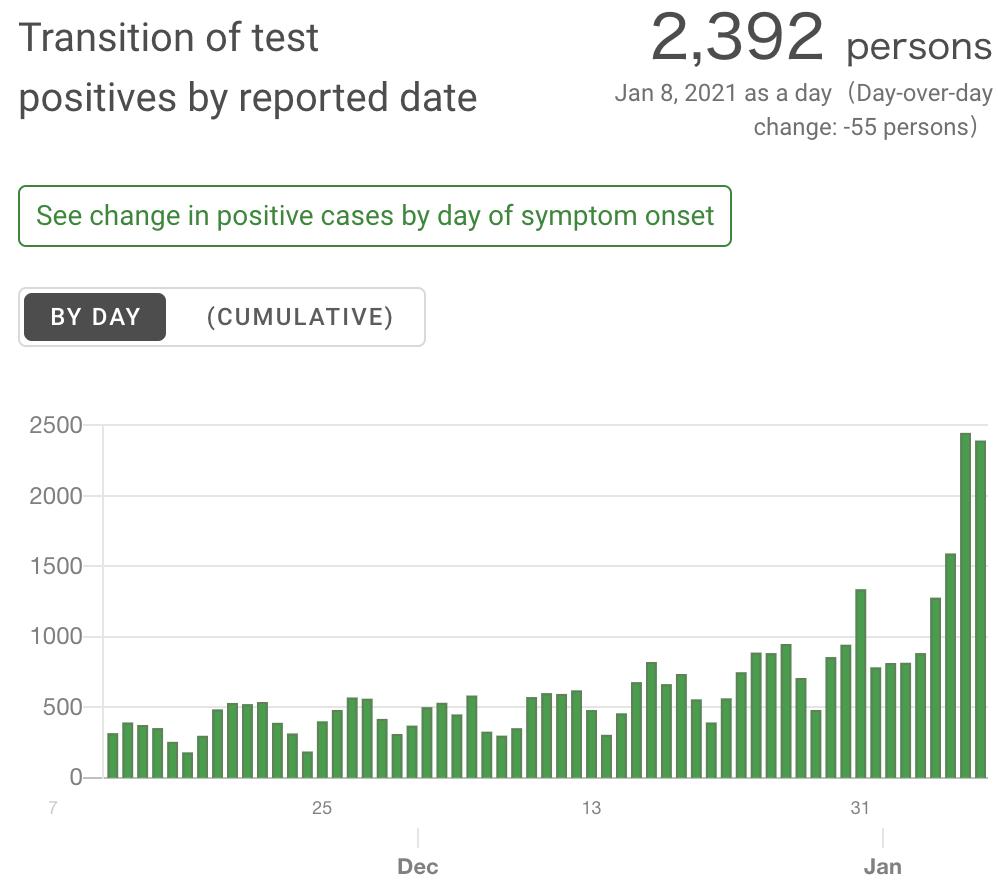The height and width of the screenshot is (883, 998).
Task: Click the 13 date tick label
Action: [x=592, y=808]
